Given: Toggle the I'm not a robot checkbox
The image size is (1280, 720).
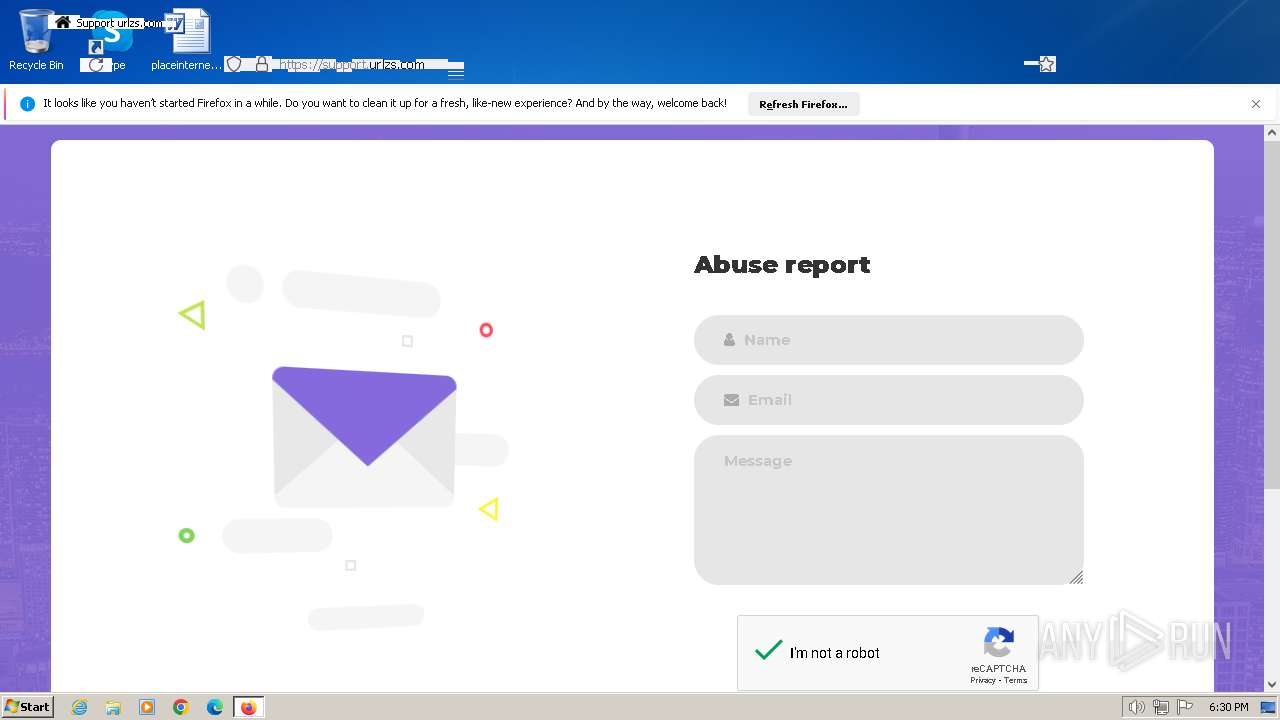Looking at the screenshot, I should click(x=768, y=651).
